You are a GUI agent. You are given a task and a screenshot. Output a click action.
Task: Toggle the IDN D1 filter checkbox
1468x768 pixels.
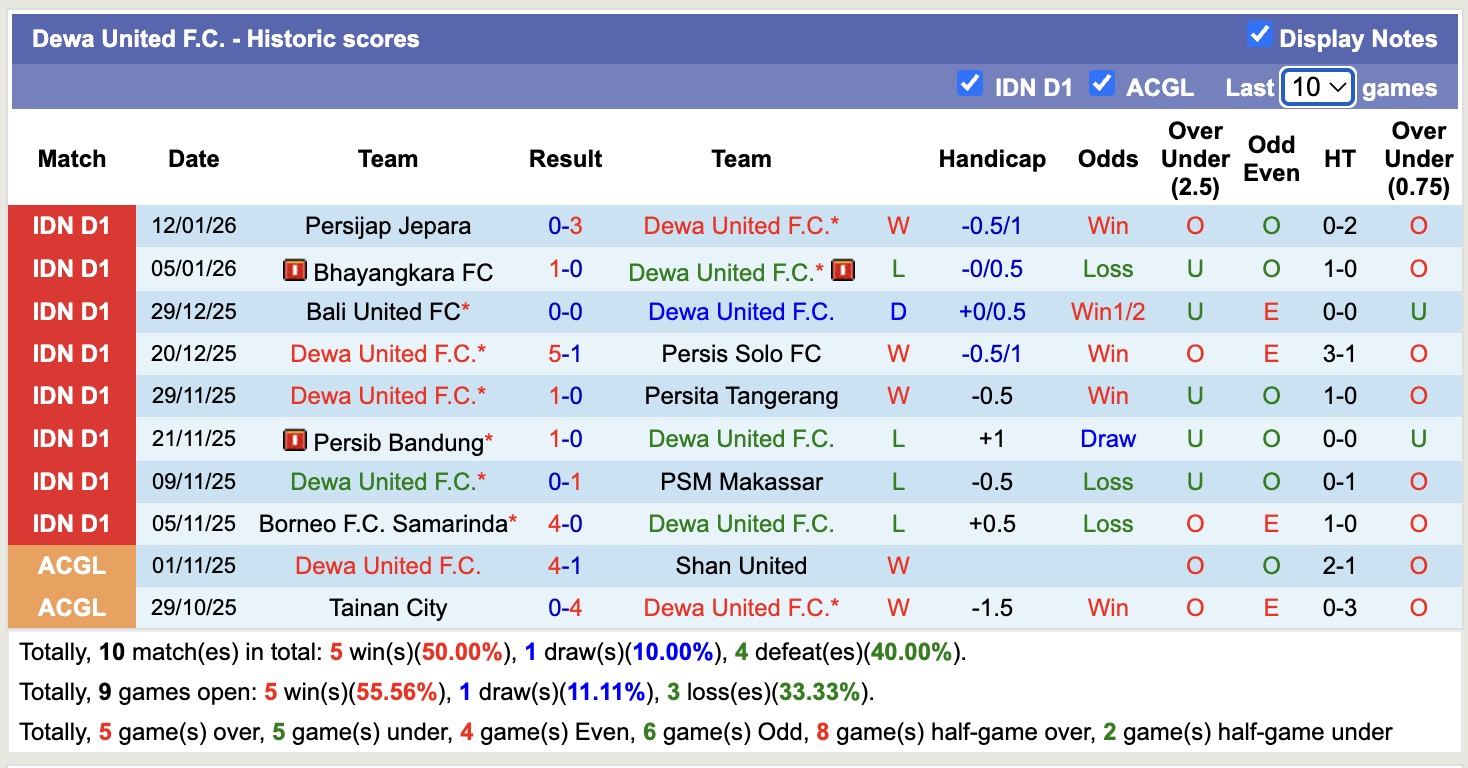[x=969, y=85]
